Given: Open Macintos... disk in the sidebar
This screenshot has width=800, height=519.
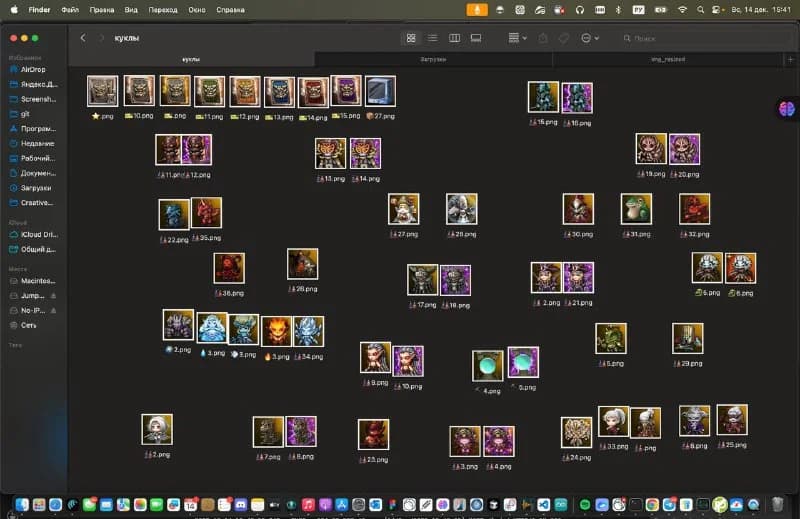Looking at the screenshot, I should [x=33, y=281].
